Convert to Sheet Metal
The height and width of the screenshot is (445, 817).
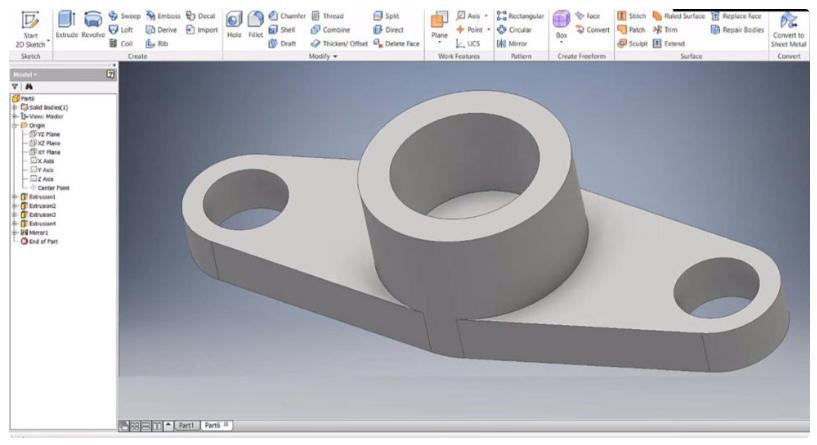click(x=789, y=30)
